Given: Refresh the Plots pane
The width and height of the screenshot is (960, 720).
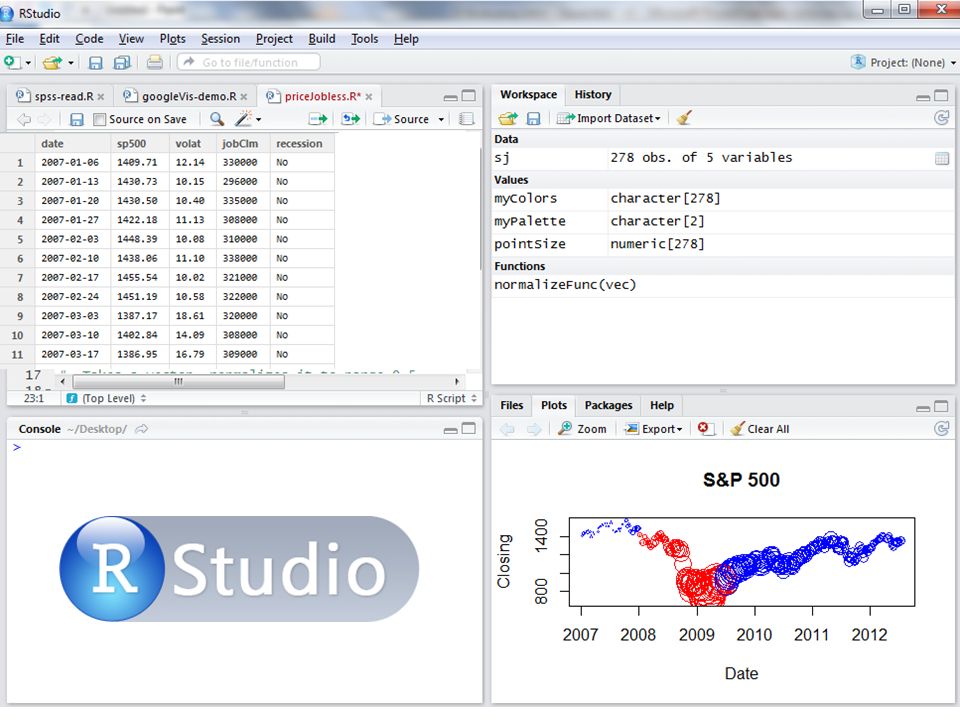Looking at the screenshot, I should click(942, 429).
